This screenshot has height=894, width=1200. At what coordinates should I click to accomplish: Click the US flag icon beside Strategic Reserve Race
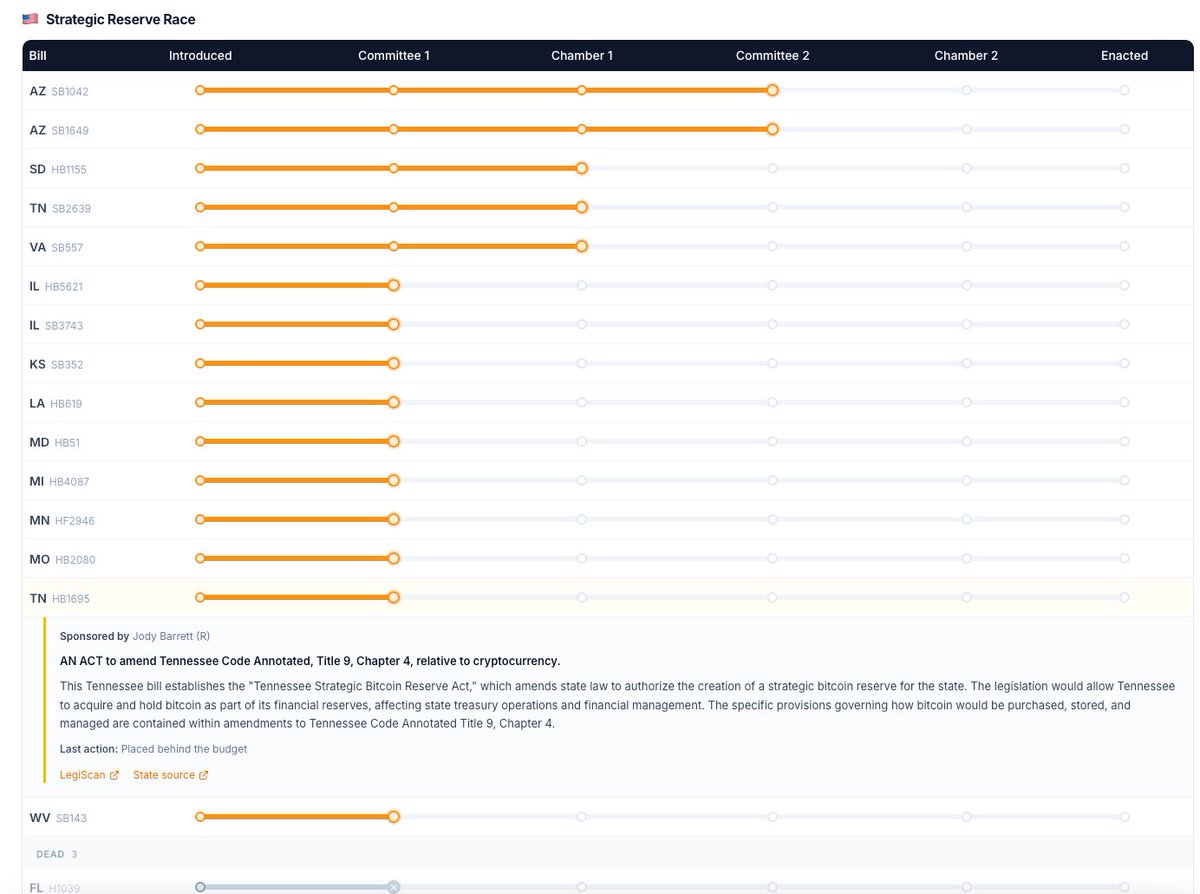tap(30, 19)
